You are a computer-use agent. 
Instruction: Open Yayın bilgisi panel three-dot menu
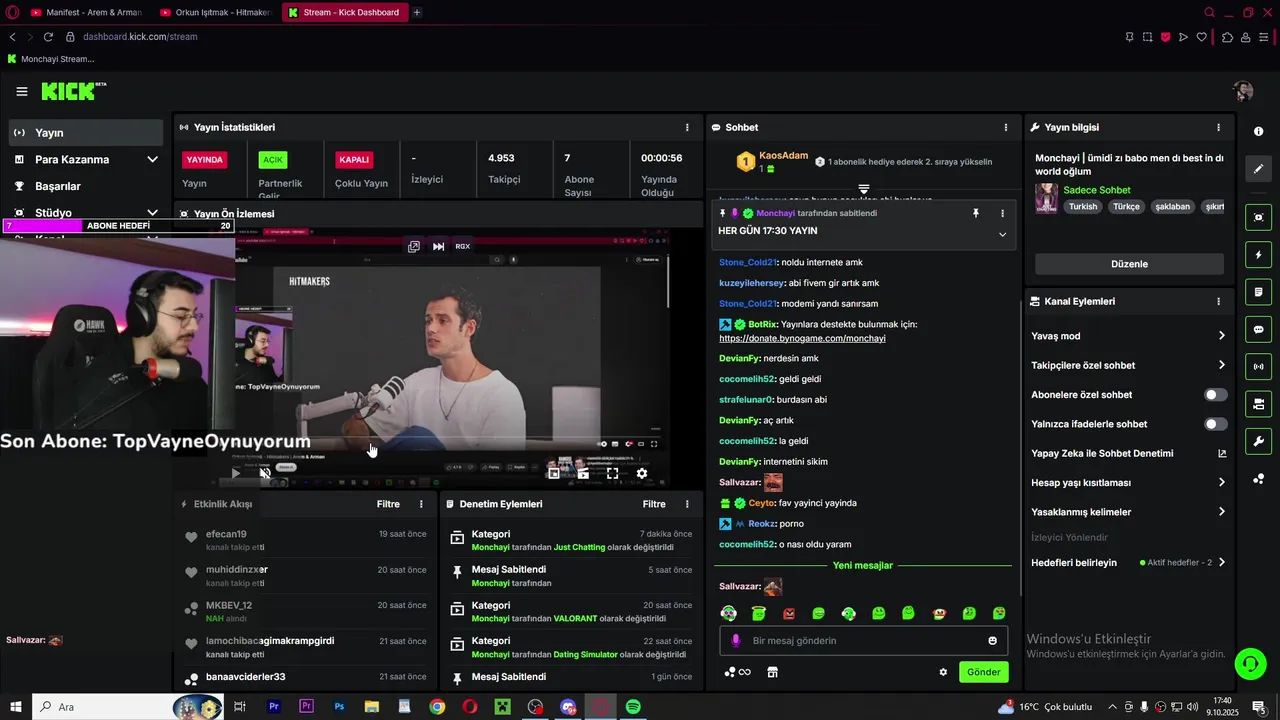click(1218, 128)
